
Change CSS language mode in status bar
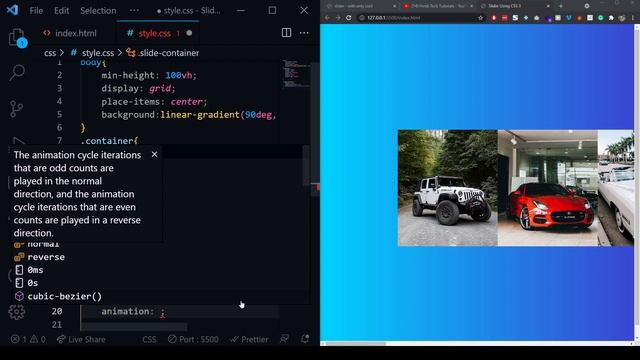pos(149,339)
